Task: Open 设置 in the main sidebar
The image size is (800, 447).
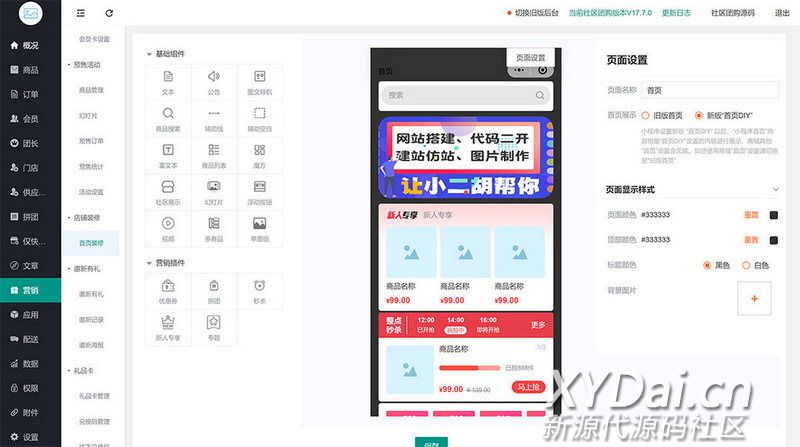Action: pyautogui.click(x=31, y=437)
